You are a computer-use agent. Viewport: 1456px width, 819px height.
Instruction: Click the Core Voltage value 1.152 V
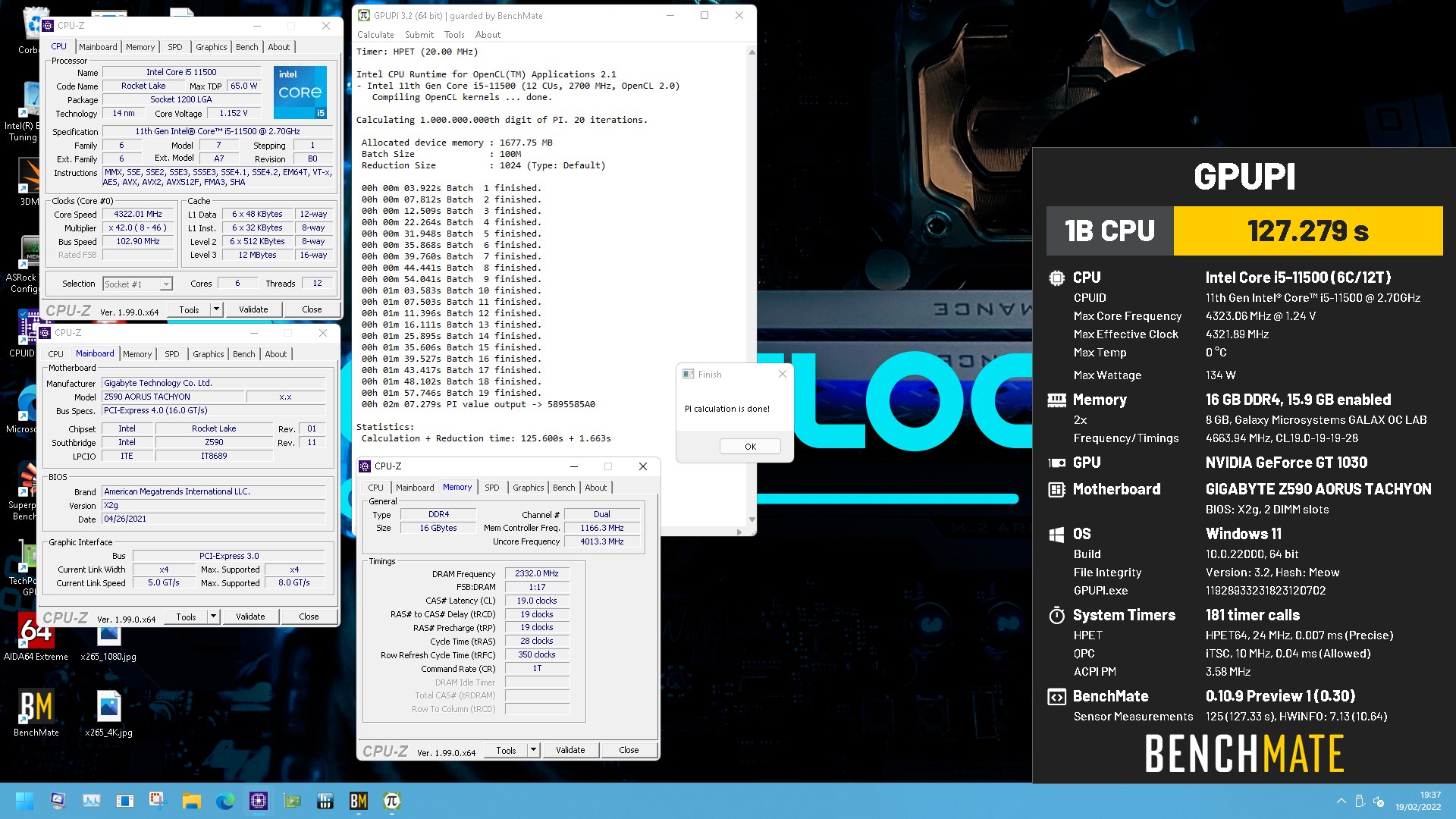(x=234, y=113)
